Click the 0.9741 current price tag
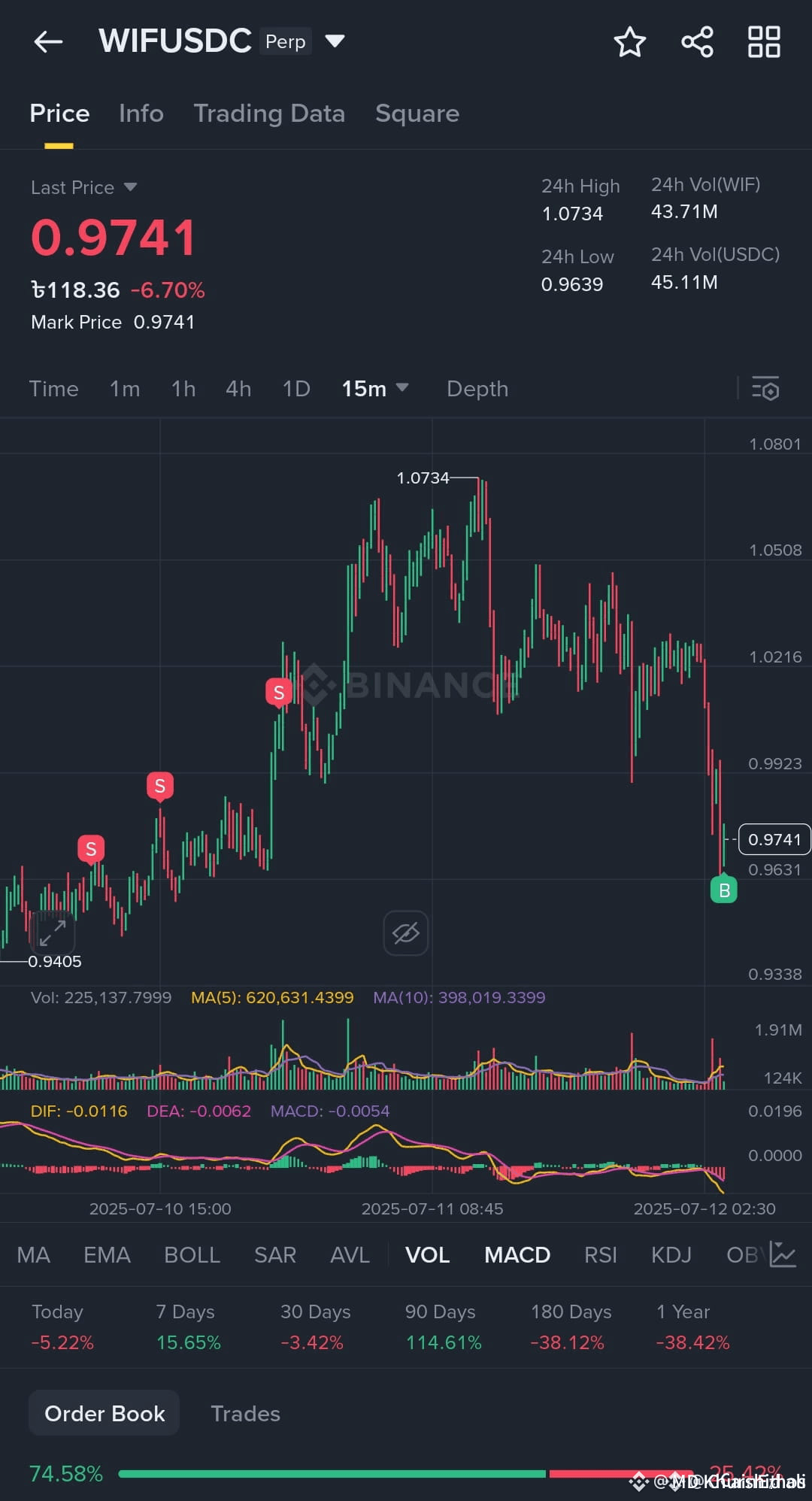Viewport: 812px width, 1501px height. tap(774, 839)
